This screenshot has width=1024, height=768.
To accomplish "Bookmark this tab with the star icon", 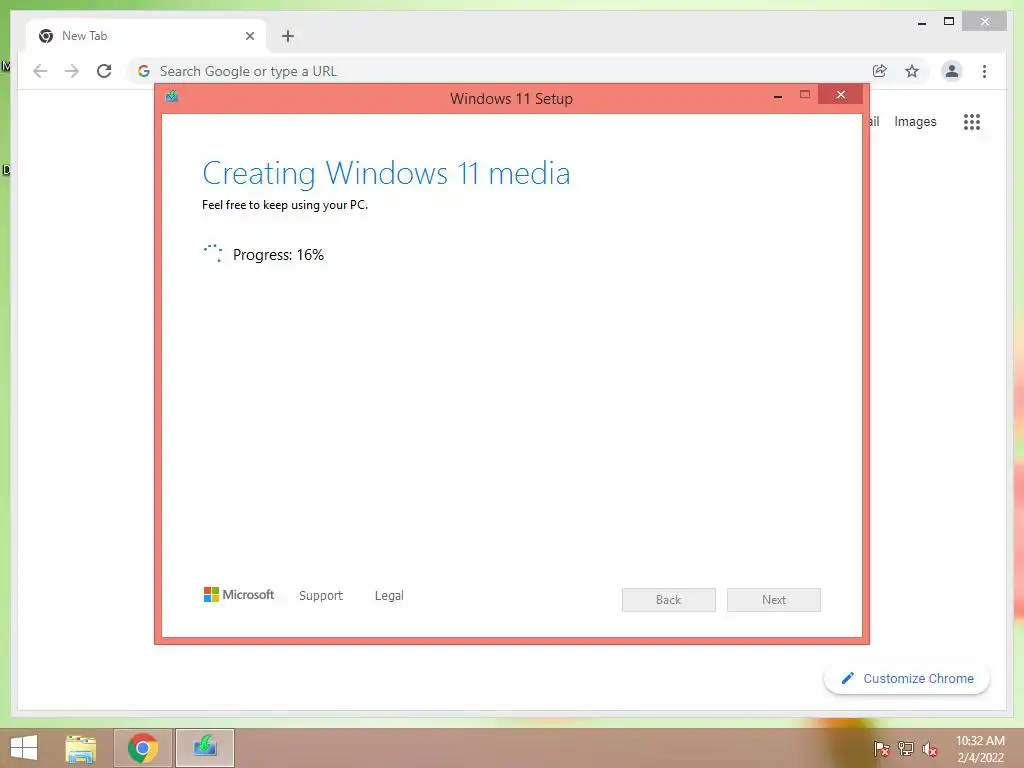I will click(912, 71).
